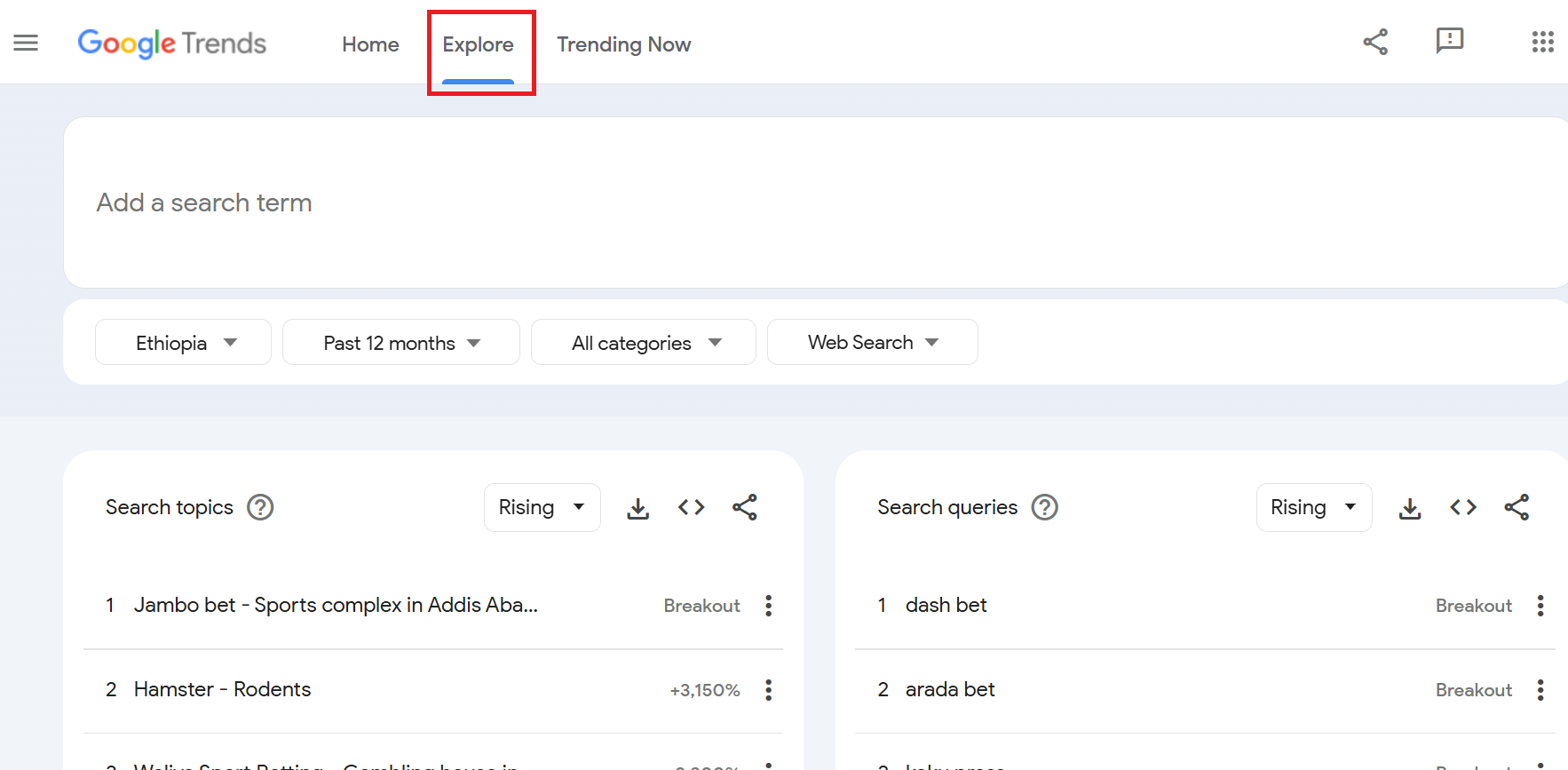
Task: Open help for Search topics
Action: pyautogui.click(x=260, y=507)
